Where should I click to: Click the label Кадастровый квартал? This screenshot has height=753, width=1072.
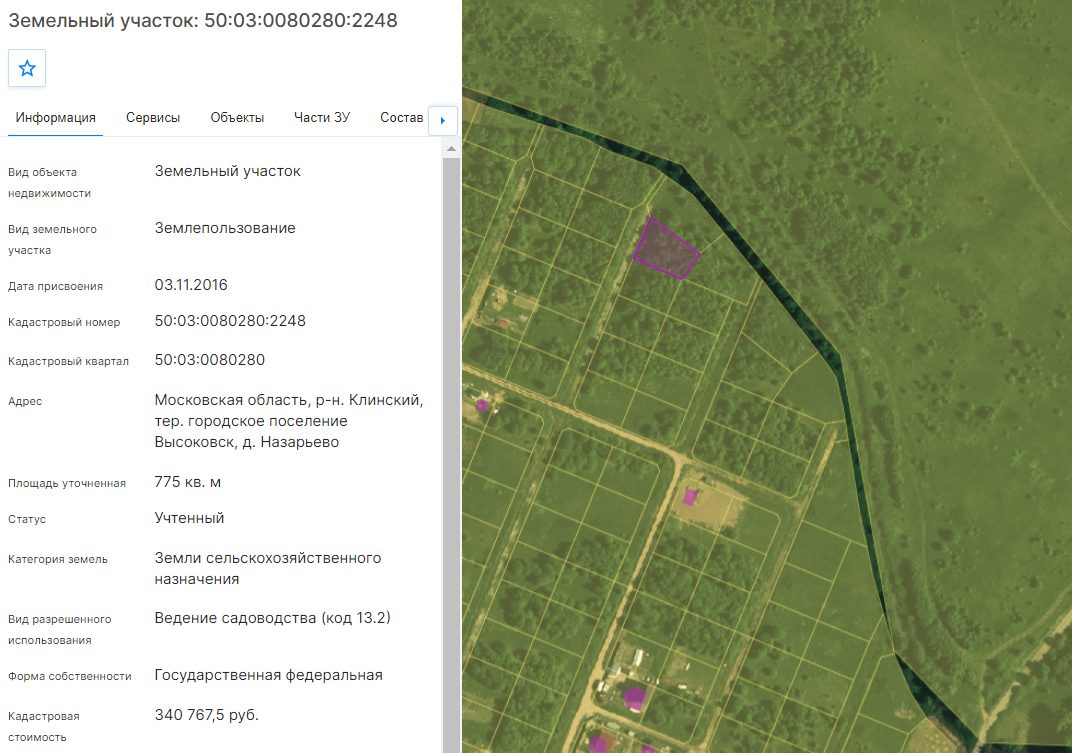click(x=68, y=361)
